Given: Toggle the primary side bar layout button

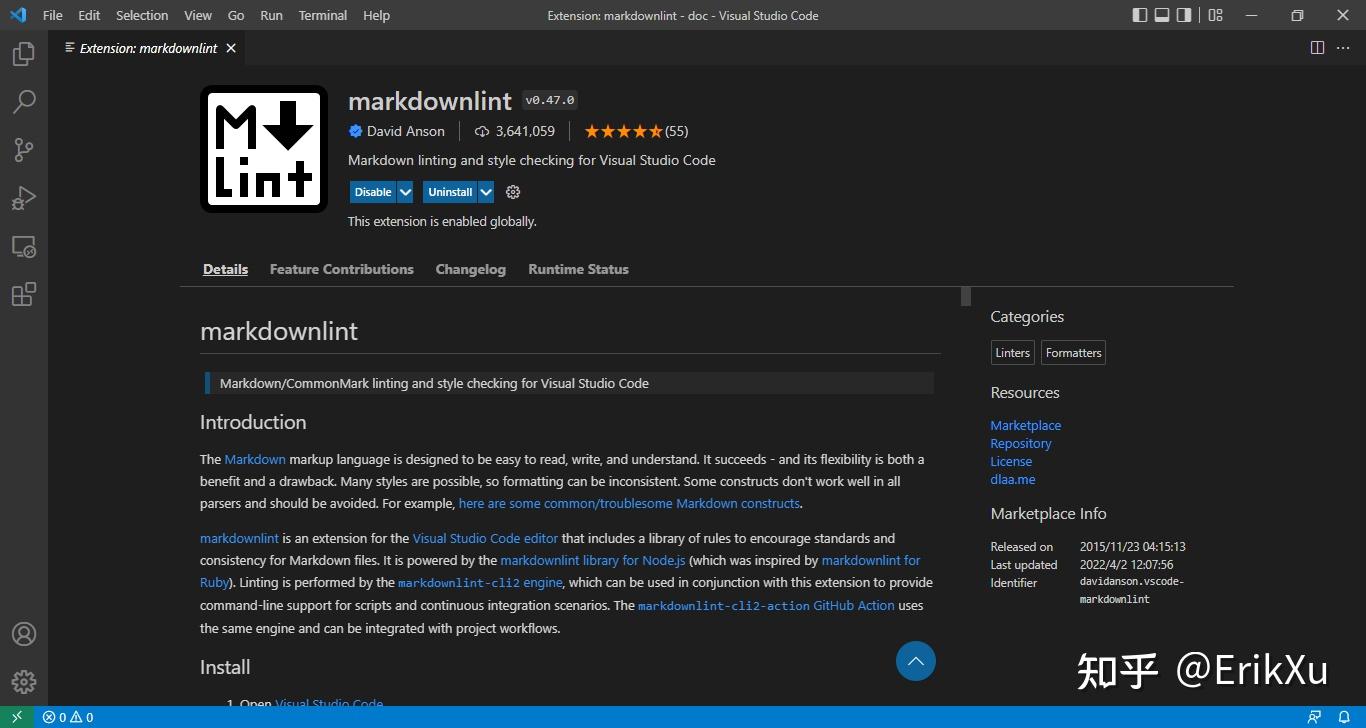Looking at the screenshot, I should (1140, 15).
